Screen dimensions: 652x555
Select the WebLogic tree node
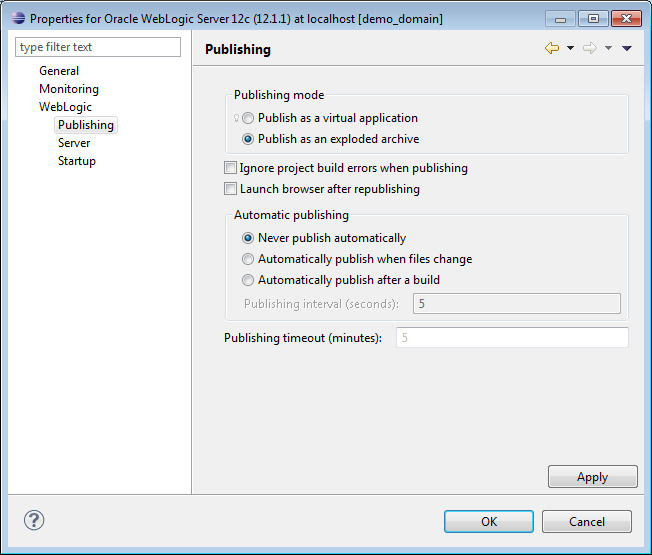tap(65, 107)
